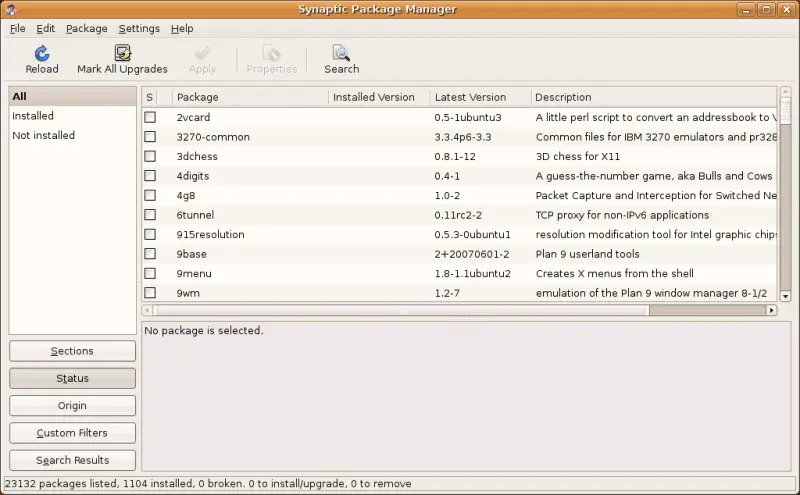Click the Apply checkmark icon
The width and height of the screenshot is (800, 495).
pyautogui.click(x=203, y=53)
